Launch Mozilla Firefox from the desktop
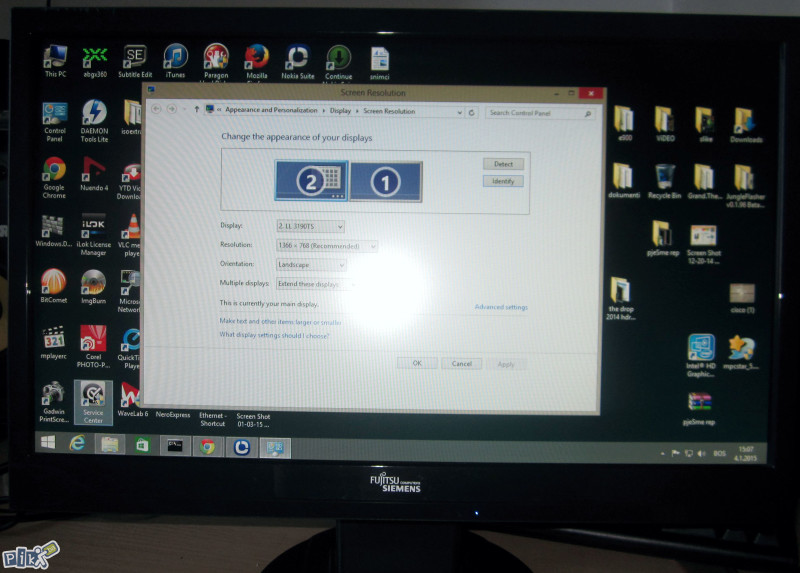The height and width of the screenshot is (573, 800). pyautogui.click(x=257, y=62)
